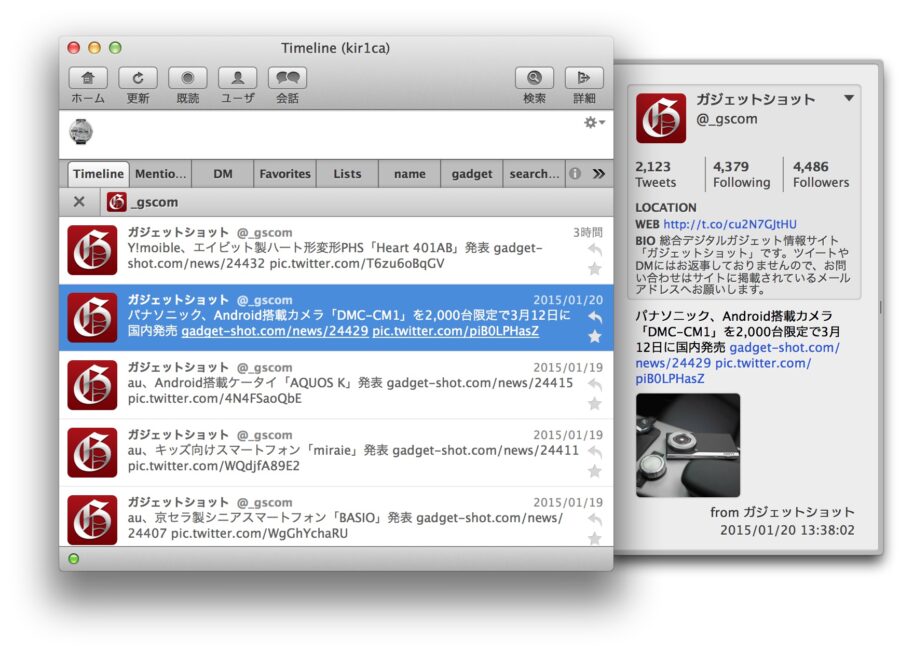Click the info icon in tab bar
900x653 pixels.
point(575,174)
